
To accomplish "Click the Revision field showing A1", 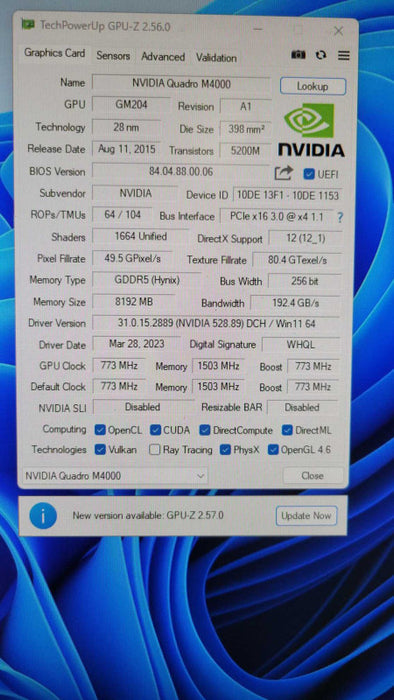I will point(246,107).
